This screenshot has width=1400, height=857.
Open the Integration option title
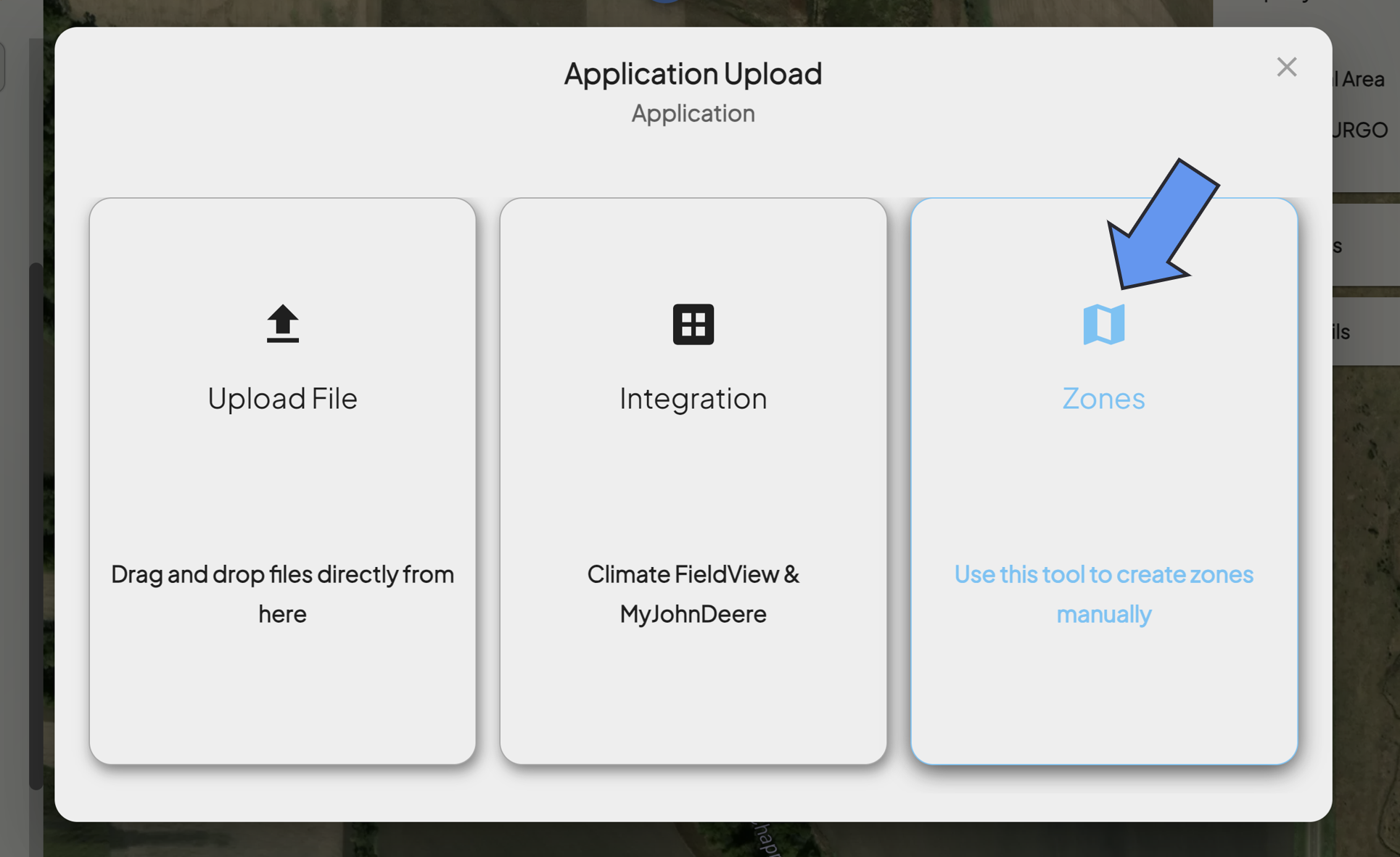(x=693, y=398)
